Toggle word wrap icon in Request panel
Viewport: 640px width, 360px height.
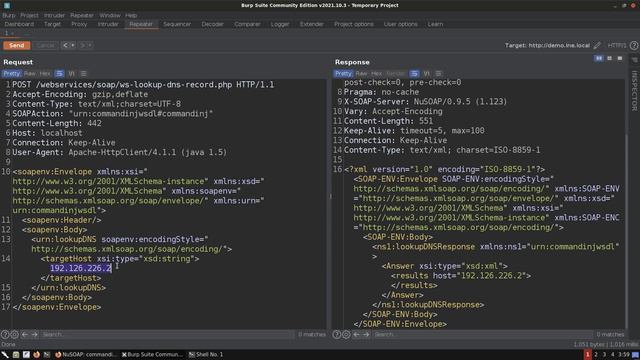(60, 73)
